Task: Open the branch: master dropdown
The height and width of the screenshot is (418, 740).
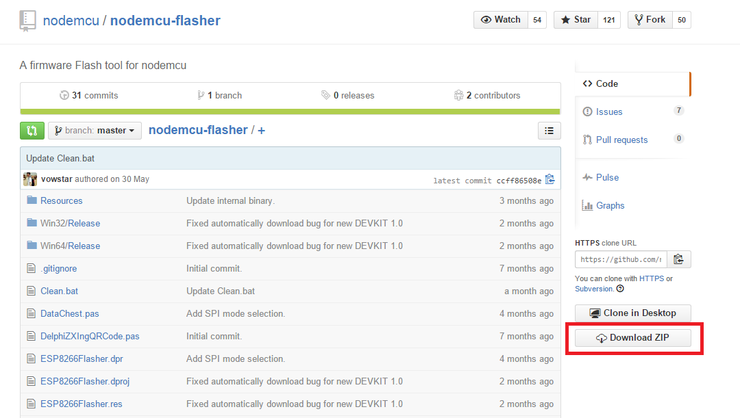Action: tap(95, 131)
